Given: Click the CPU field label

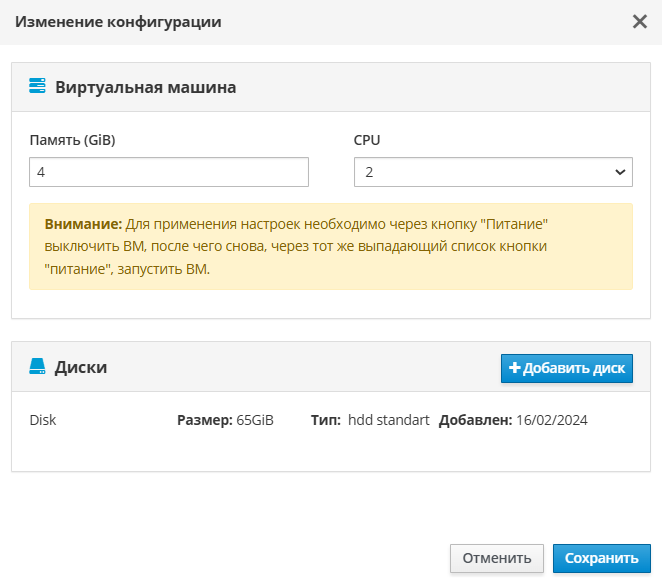Looking at the screenshot, I should point(367,140).
